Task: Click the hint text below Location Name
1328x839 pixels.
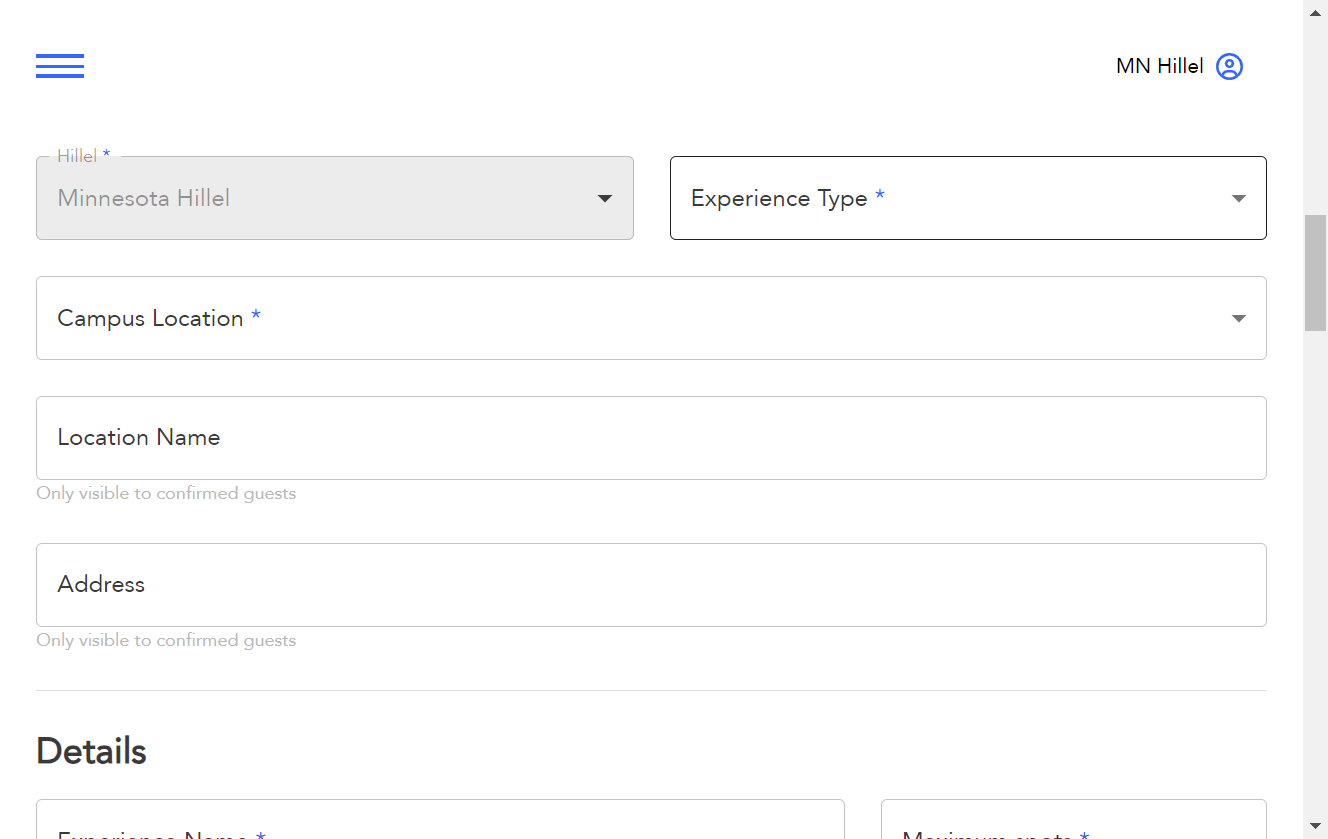Action: (x=166, y=493)
